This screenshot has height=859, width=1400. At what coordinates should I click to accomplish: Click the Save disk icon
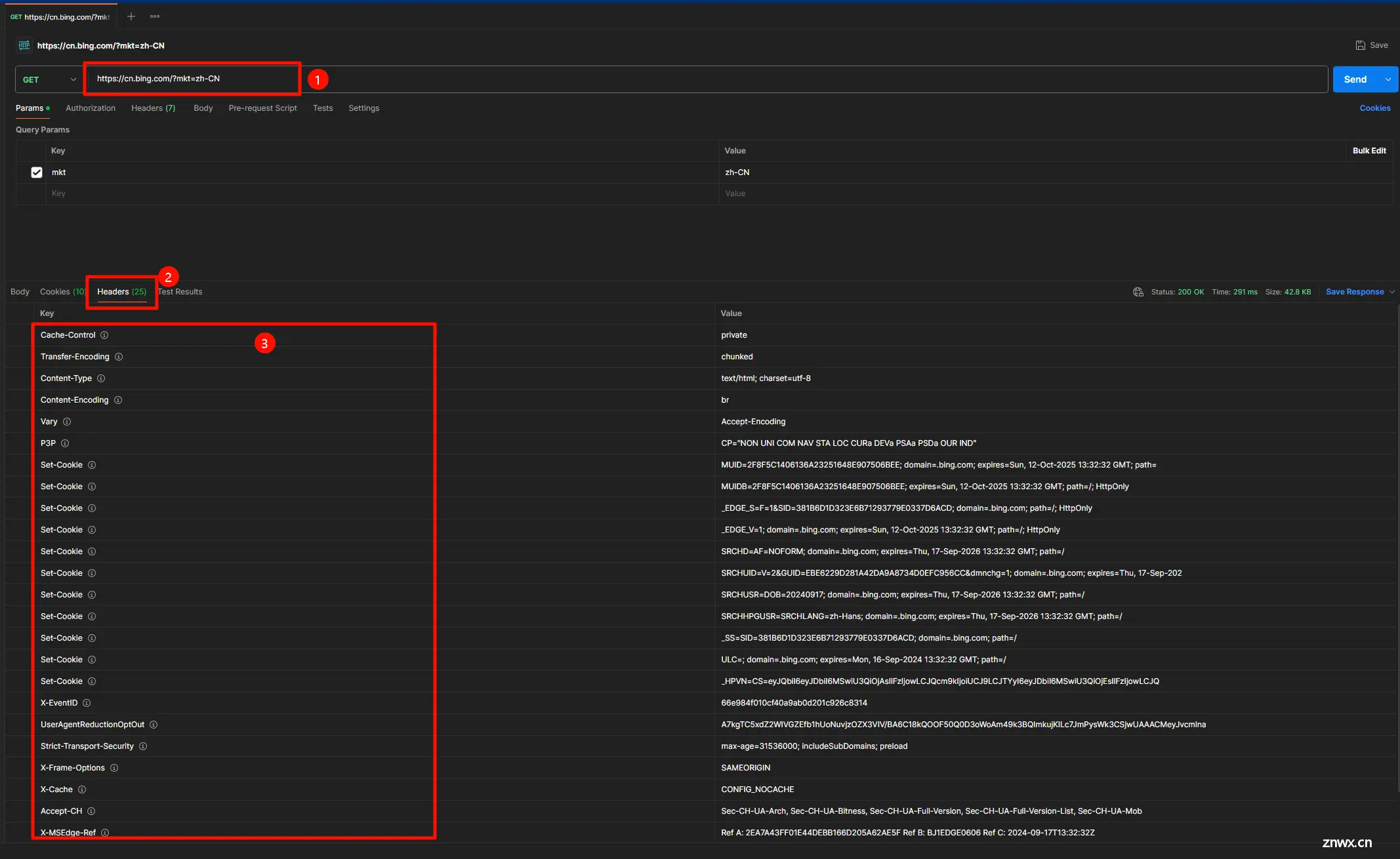tap(1360, 45)
